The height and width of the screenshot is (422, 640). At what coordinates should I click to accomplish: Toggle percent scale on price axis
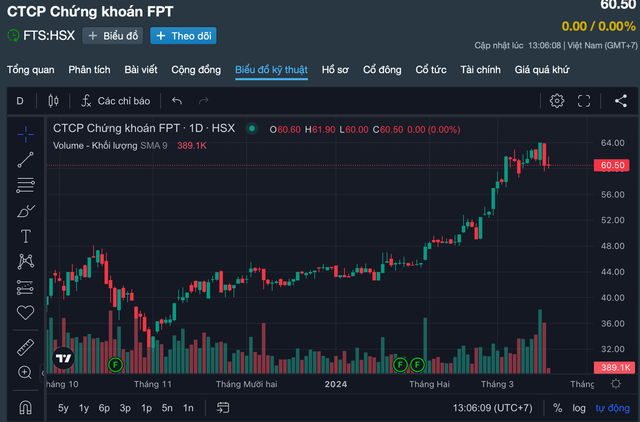point(556,408)
